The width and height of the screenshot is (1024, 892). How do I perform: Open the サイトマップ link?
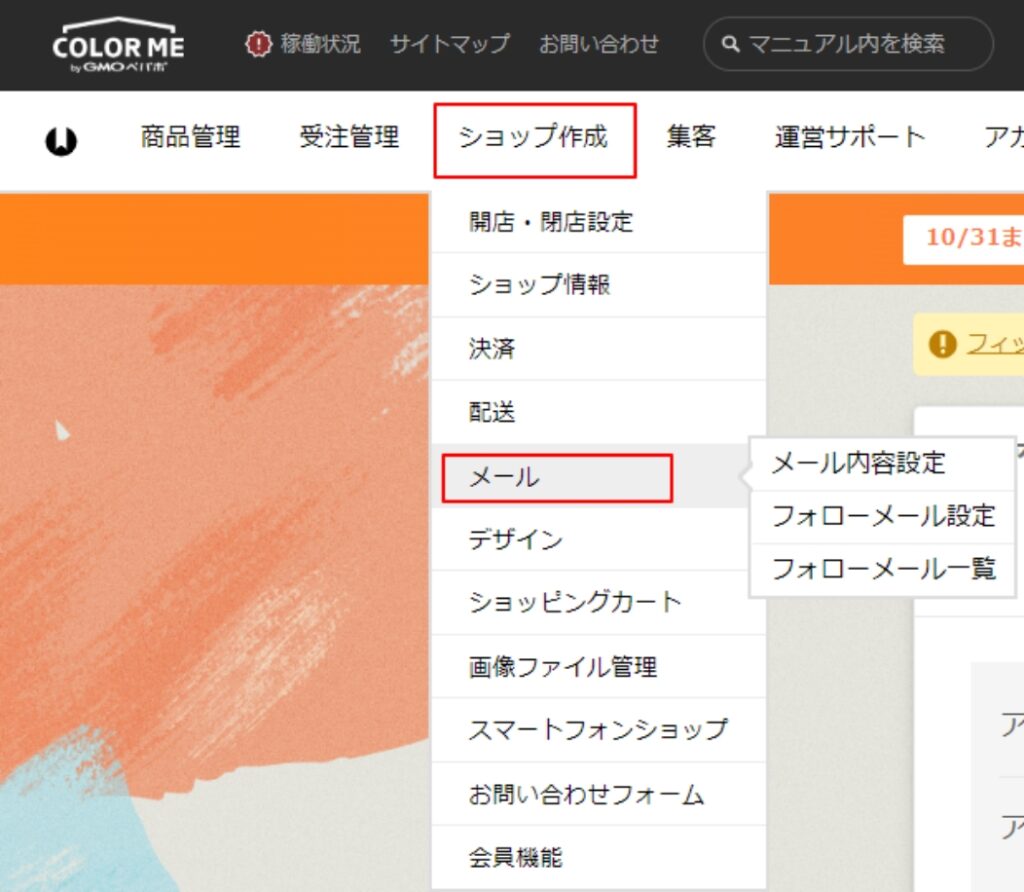449,44
